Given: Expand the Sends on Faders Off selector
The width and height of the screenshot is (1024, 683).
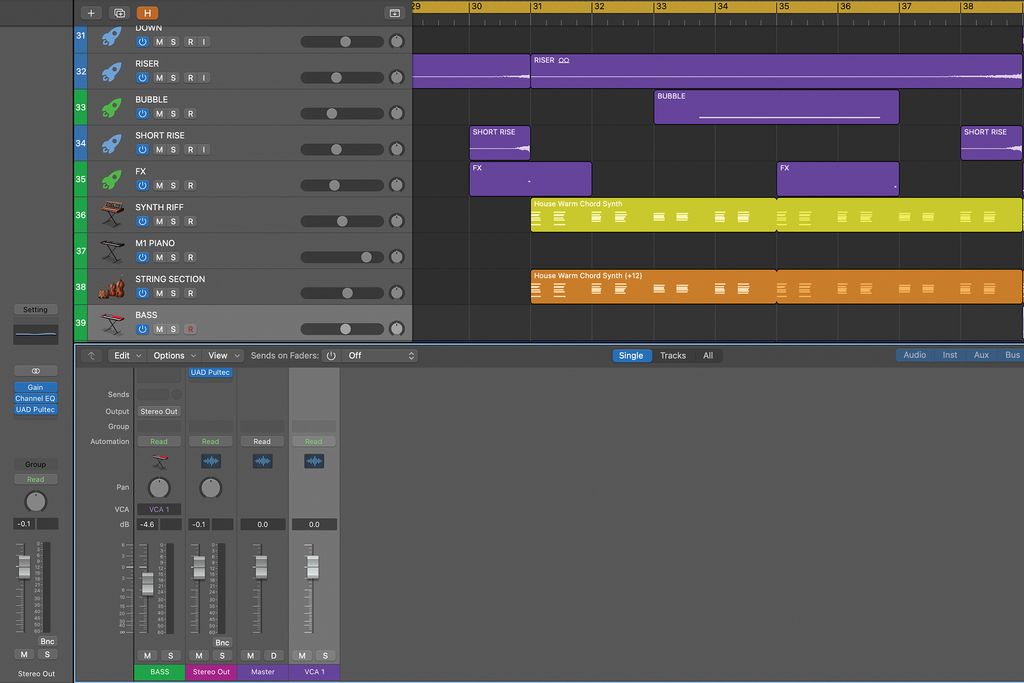Looking at the screenshot, I should point(381,356).
